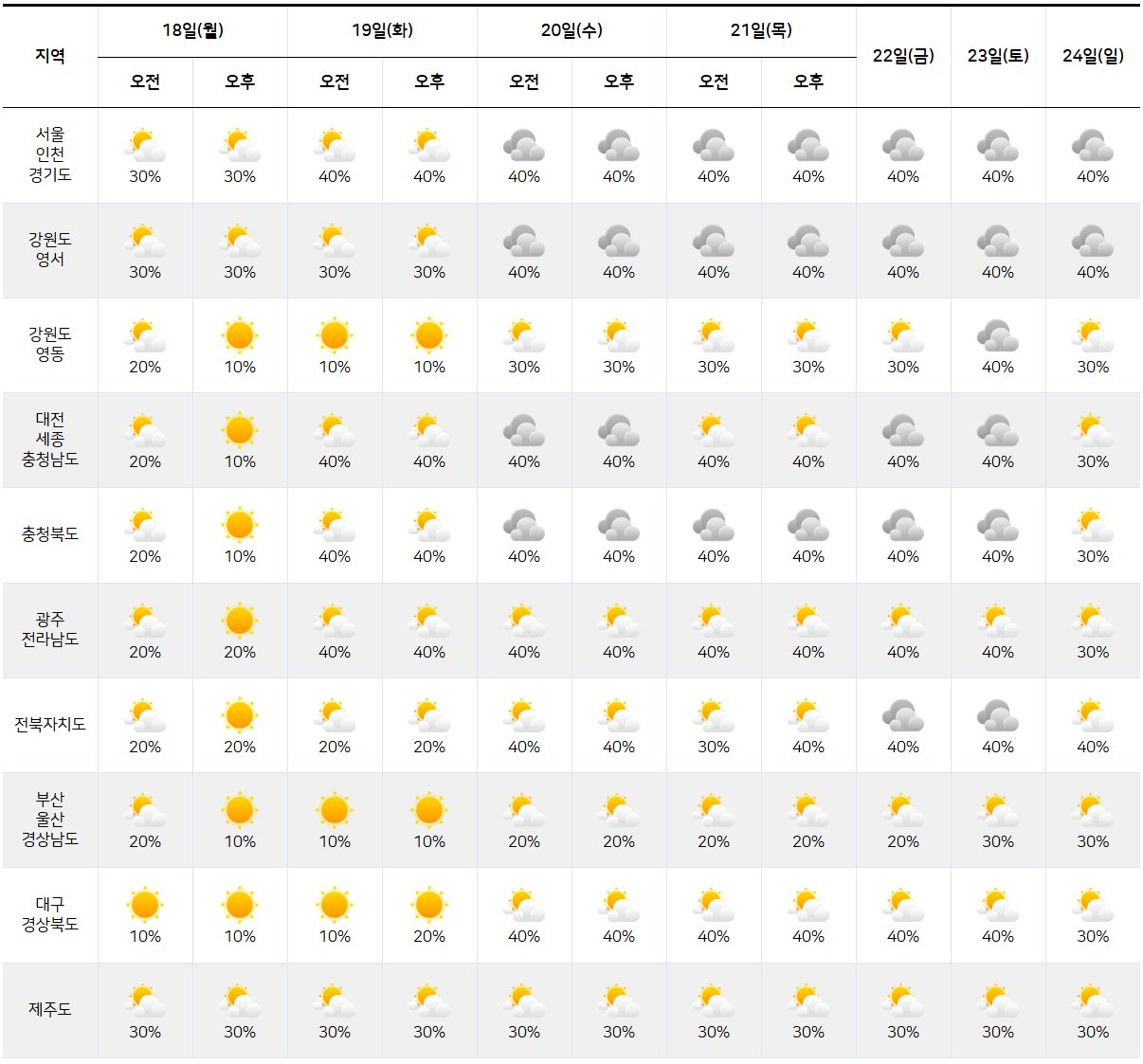Image resolution: width=1143 pixels, height=1064 pixels.
Task: Click the 전북자치도 region label
Action: (50, 724)
